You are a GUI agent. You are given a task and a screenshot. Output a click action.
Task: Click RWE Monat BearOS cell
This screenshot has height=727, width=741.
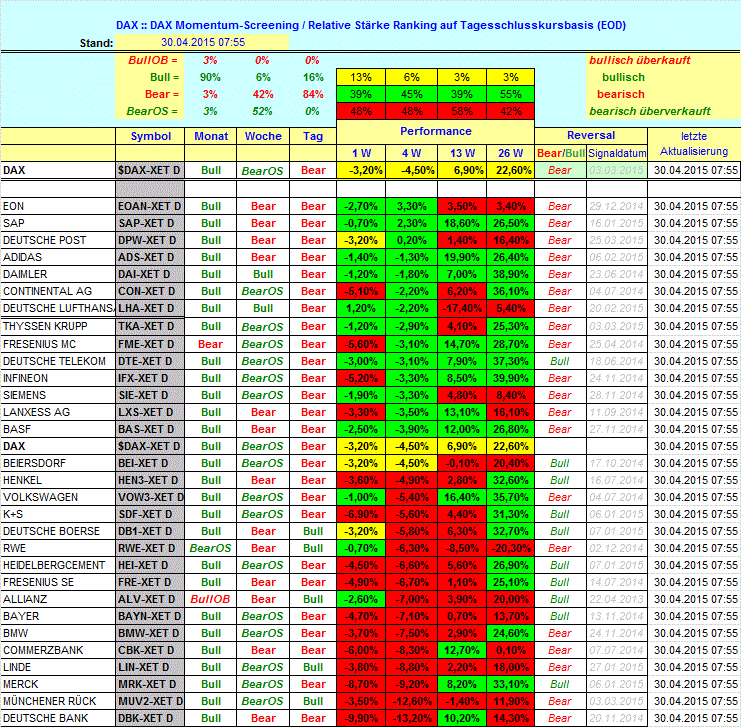pyautogui.click(x=211, y=548)
